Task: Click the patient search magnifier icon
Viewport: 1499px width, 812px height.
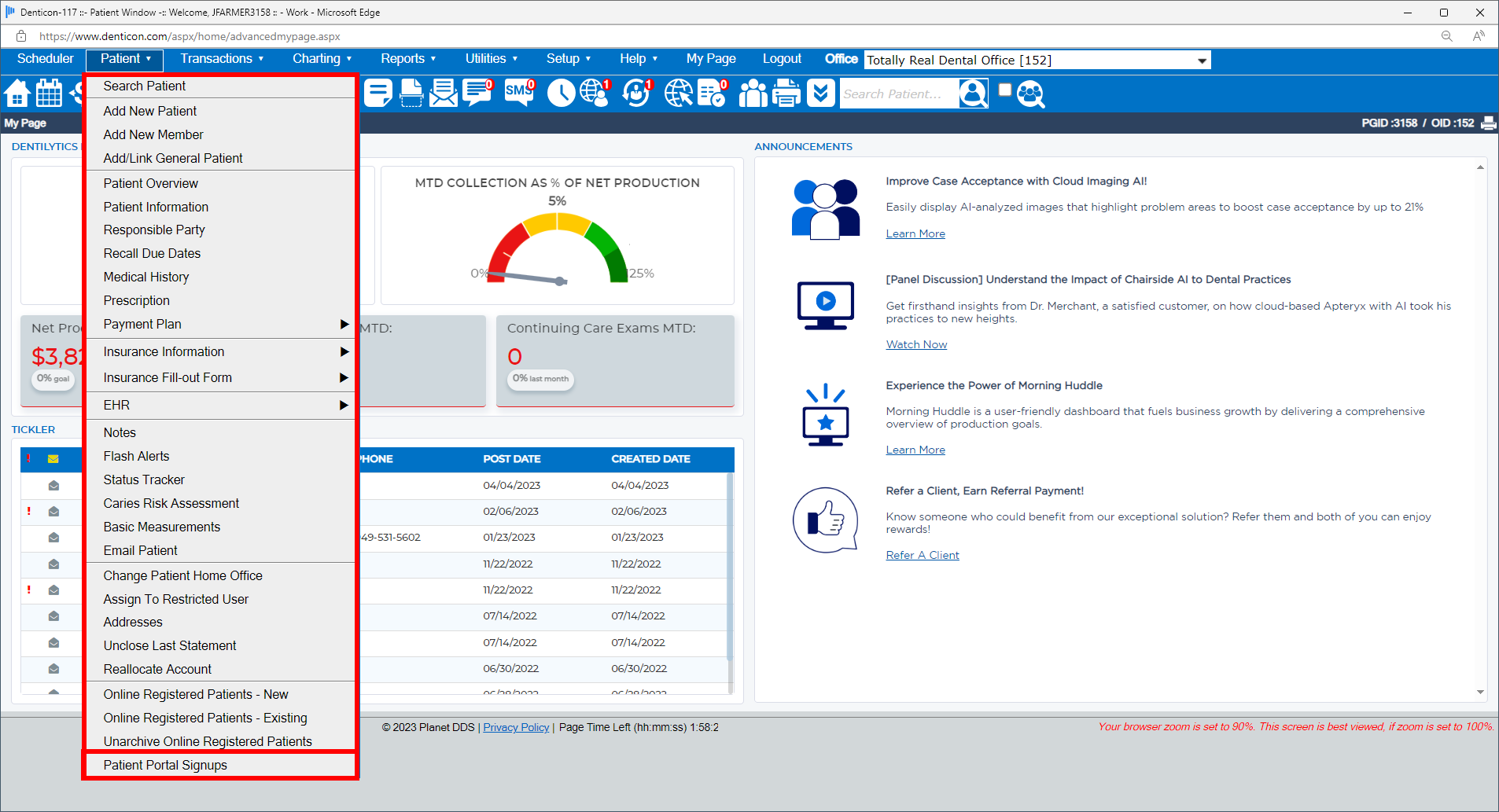Action: coord(973,94)
